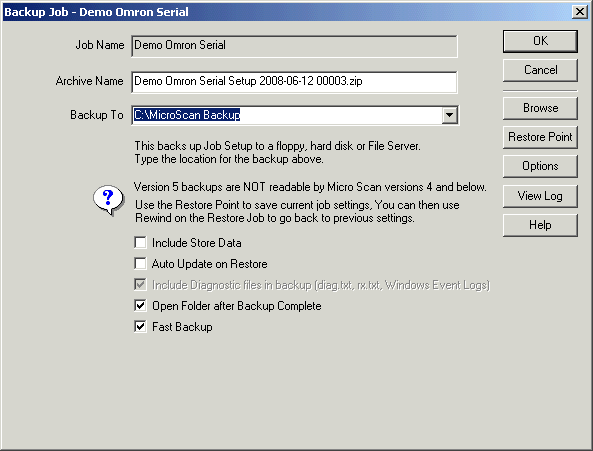Click the question mark speech bubble icon
The height and width of the screenshot is (451, 593).
pos(109,200)
